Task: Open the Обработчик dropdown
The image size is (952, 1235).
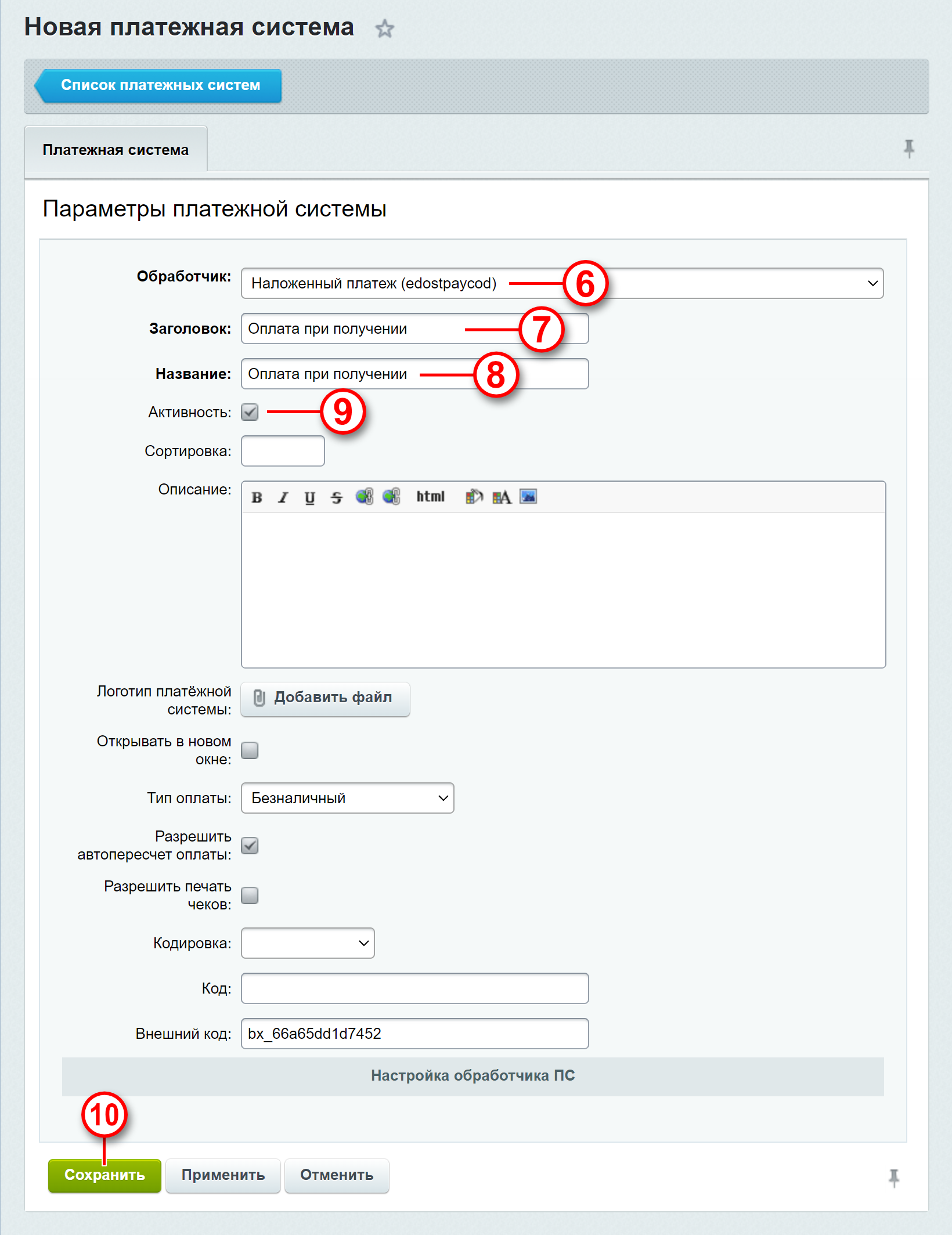Action: [x=562, y=283]
